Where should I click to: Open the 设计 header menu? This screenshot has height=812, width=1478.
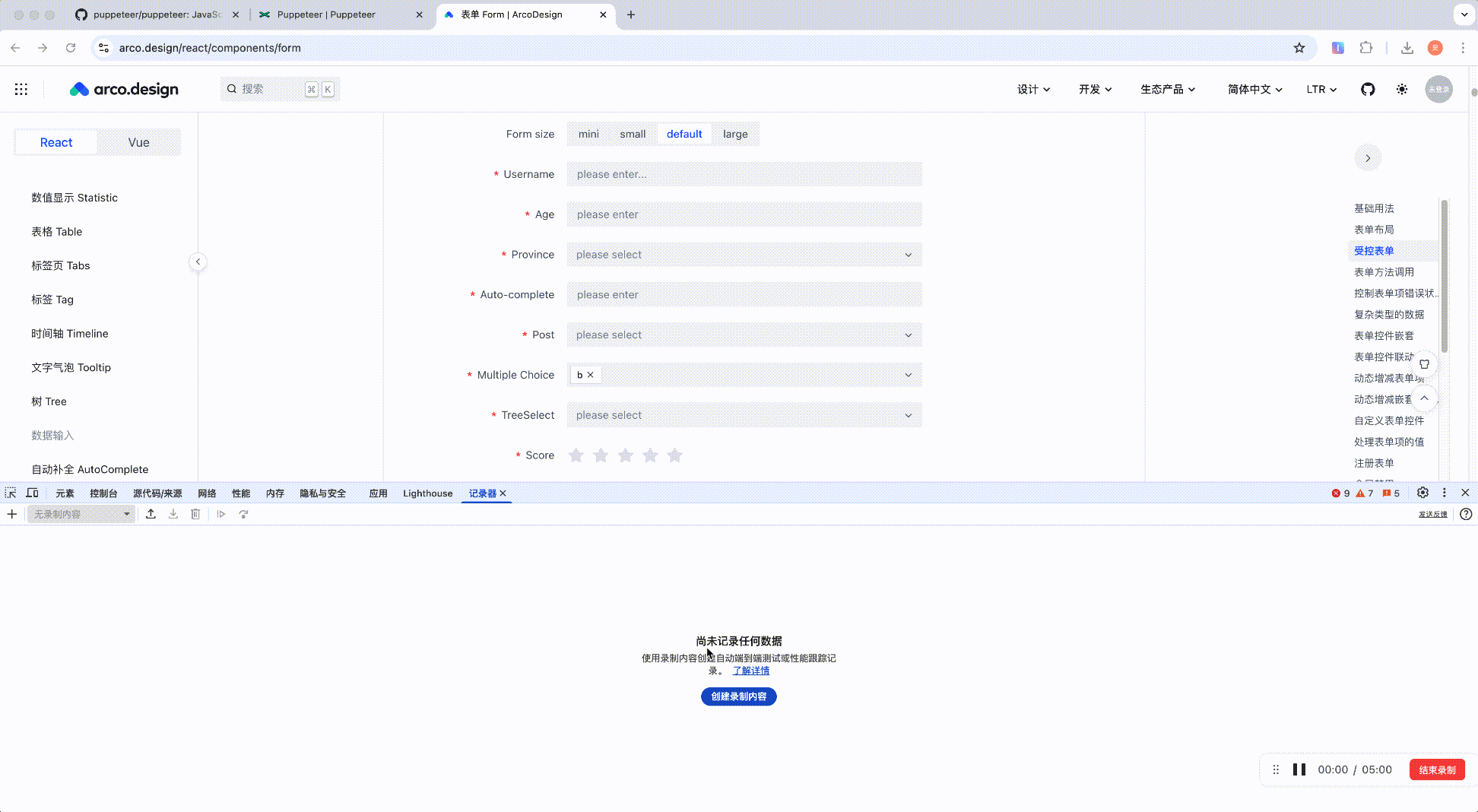[1033, 89]
